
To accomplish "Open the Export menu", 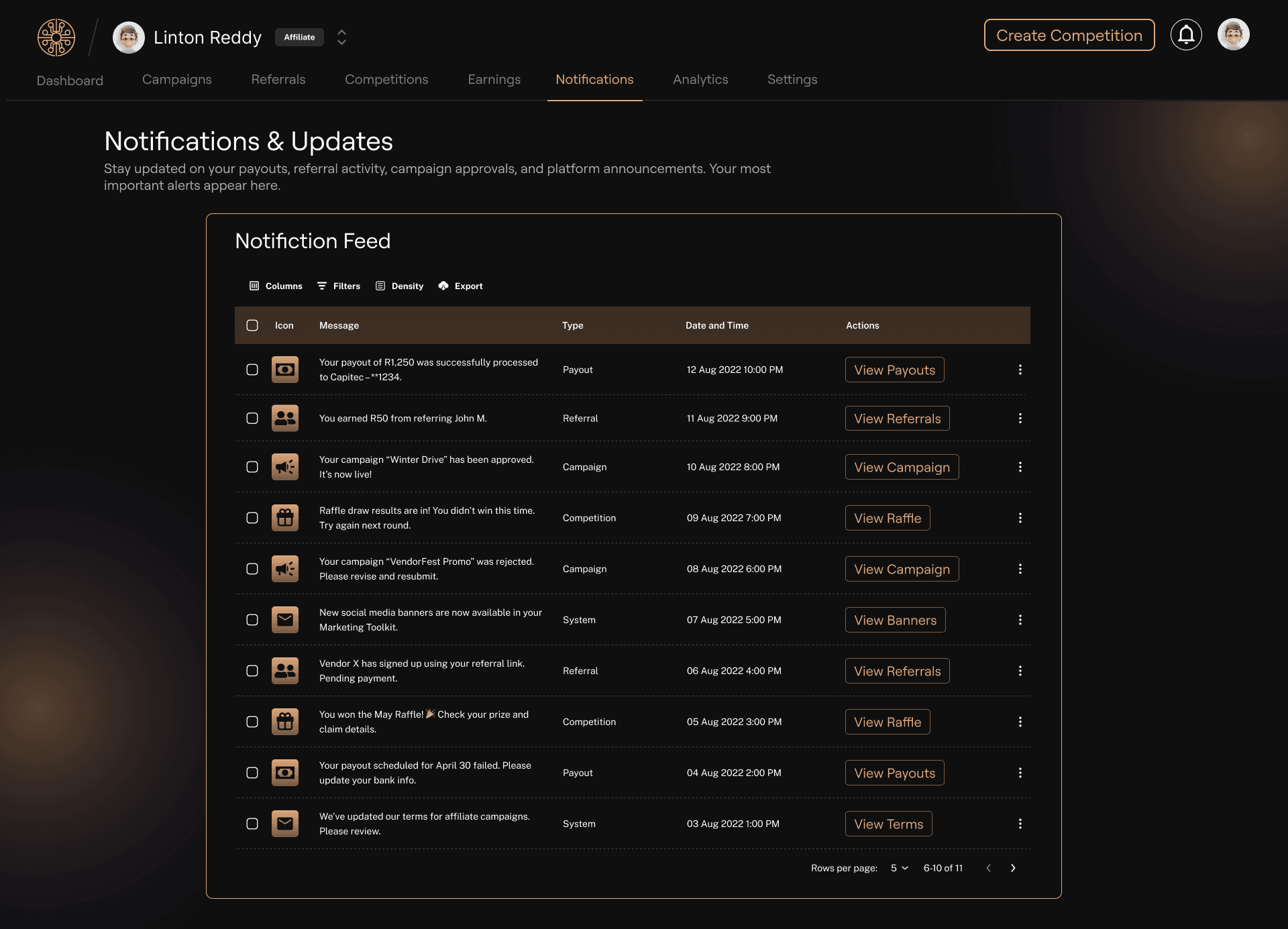I will 460,286.
